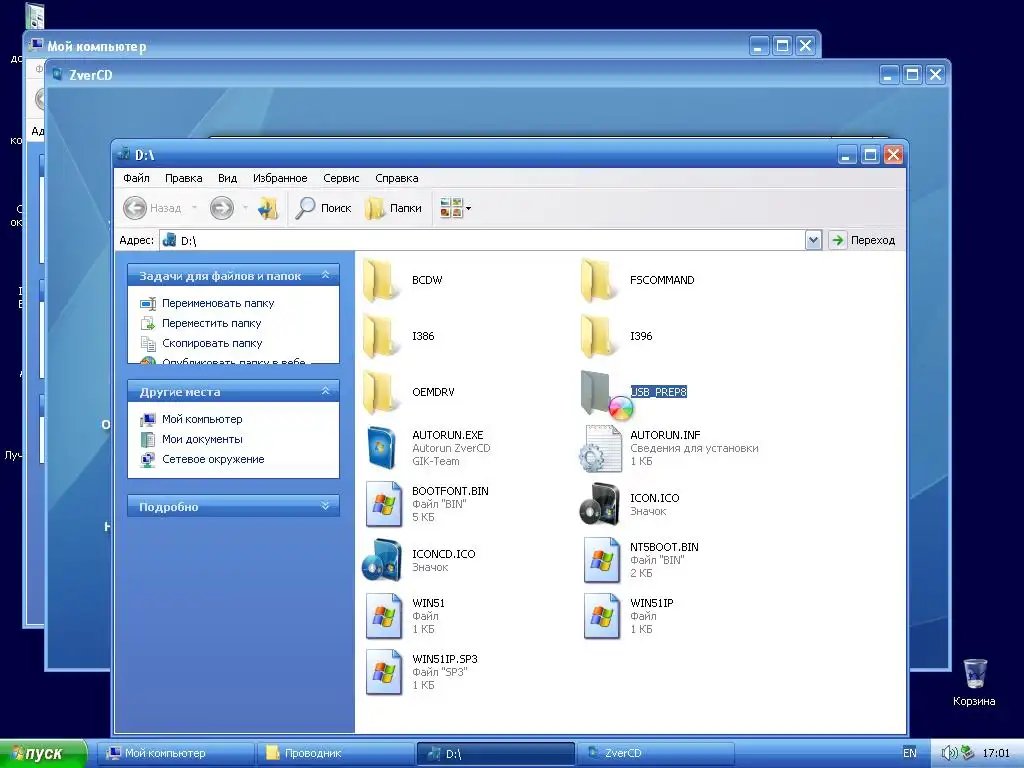The image size is (1024, 768).
Task: Select the OEMDRV folder icon
Action: (381, 392)
